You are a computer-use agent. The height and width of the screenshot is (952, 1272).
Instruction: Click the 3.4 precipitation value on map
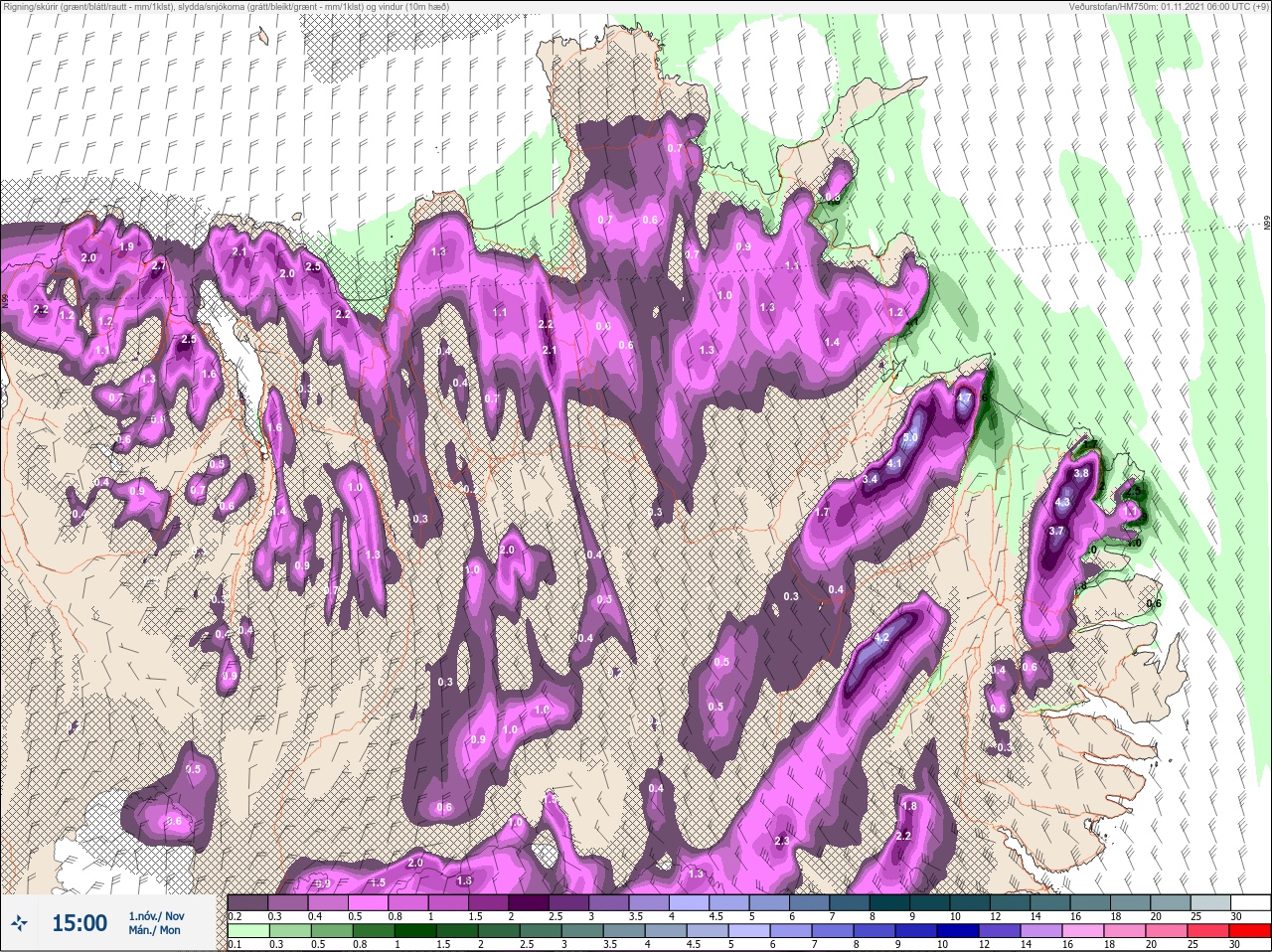(871, 479)
